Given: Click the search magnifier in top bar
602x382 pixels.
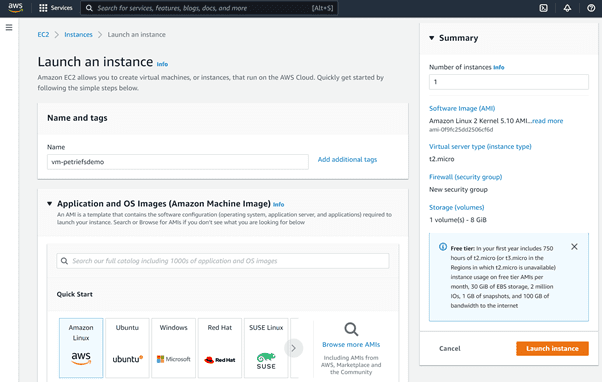Looking at the screenshot, I should (89, 8).
